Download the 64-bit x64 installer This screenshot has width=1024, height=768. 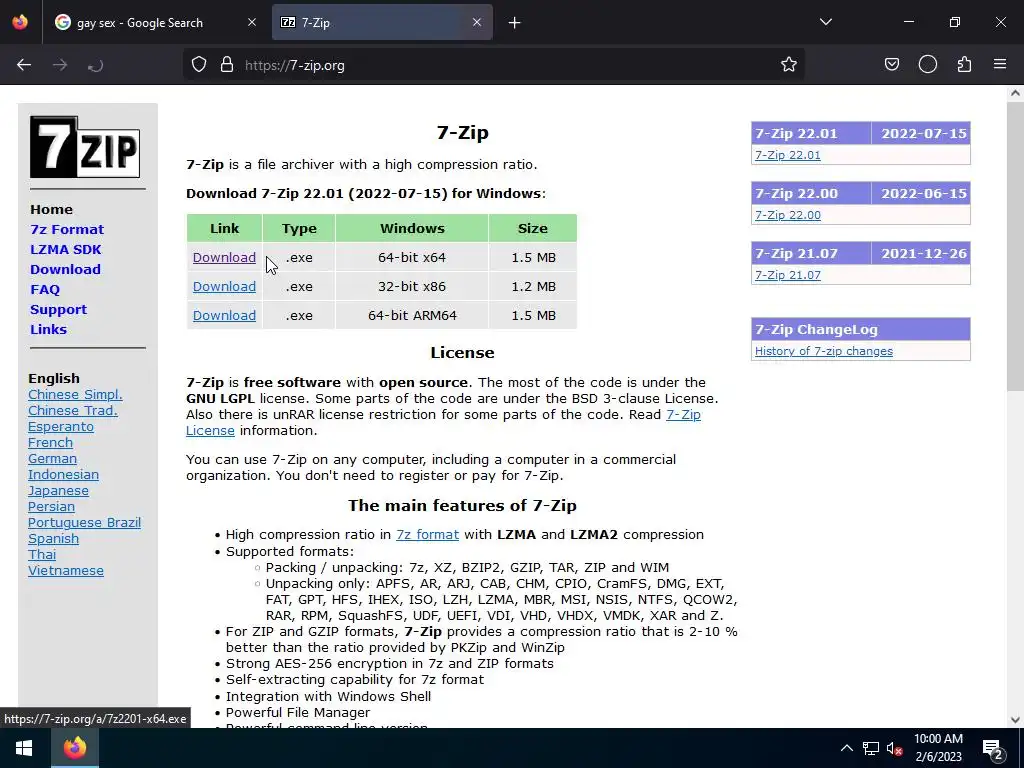click(224, 257)
